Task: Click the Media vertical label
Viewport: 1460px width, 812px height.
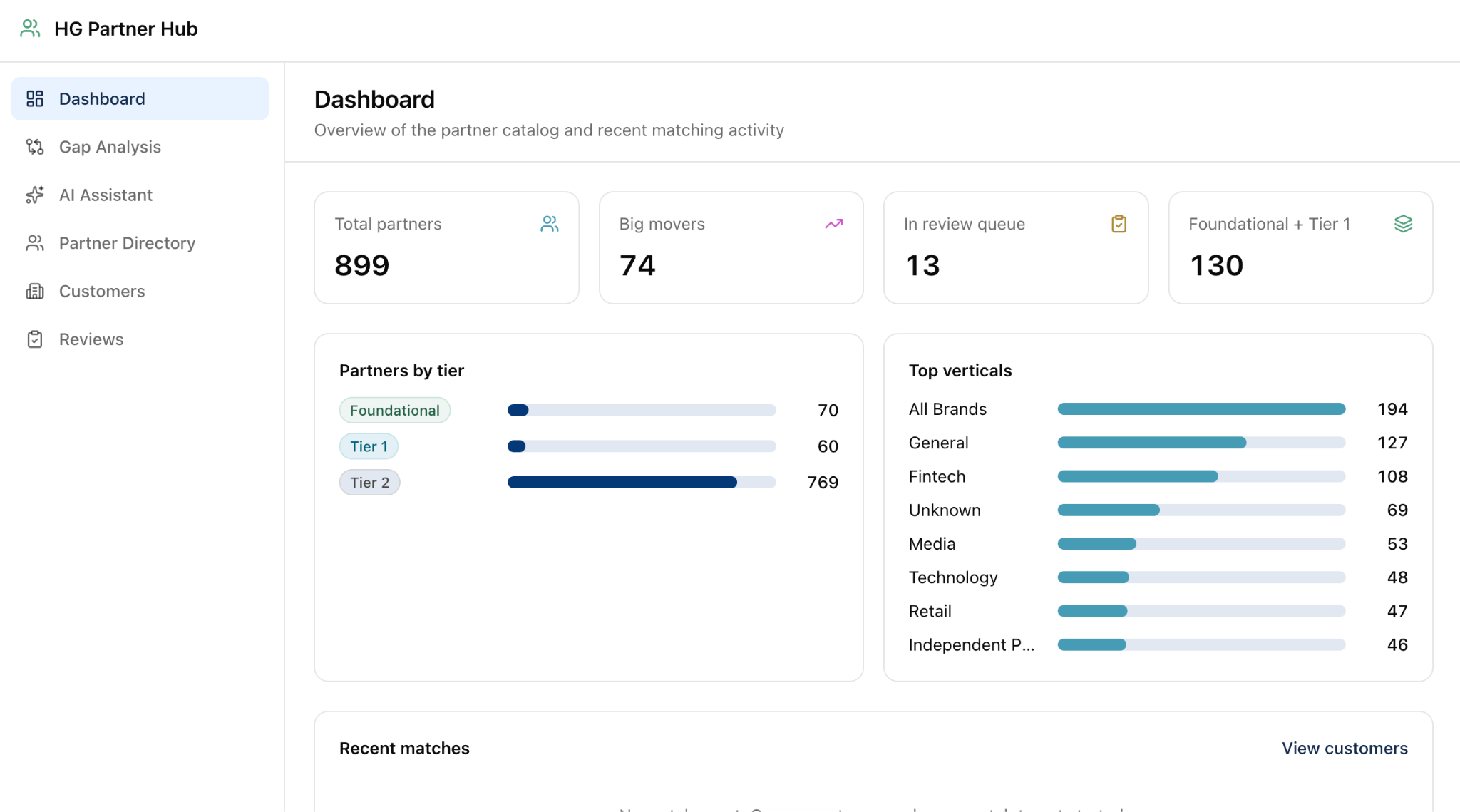Action: point(932,543)
